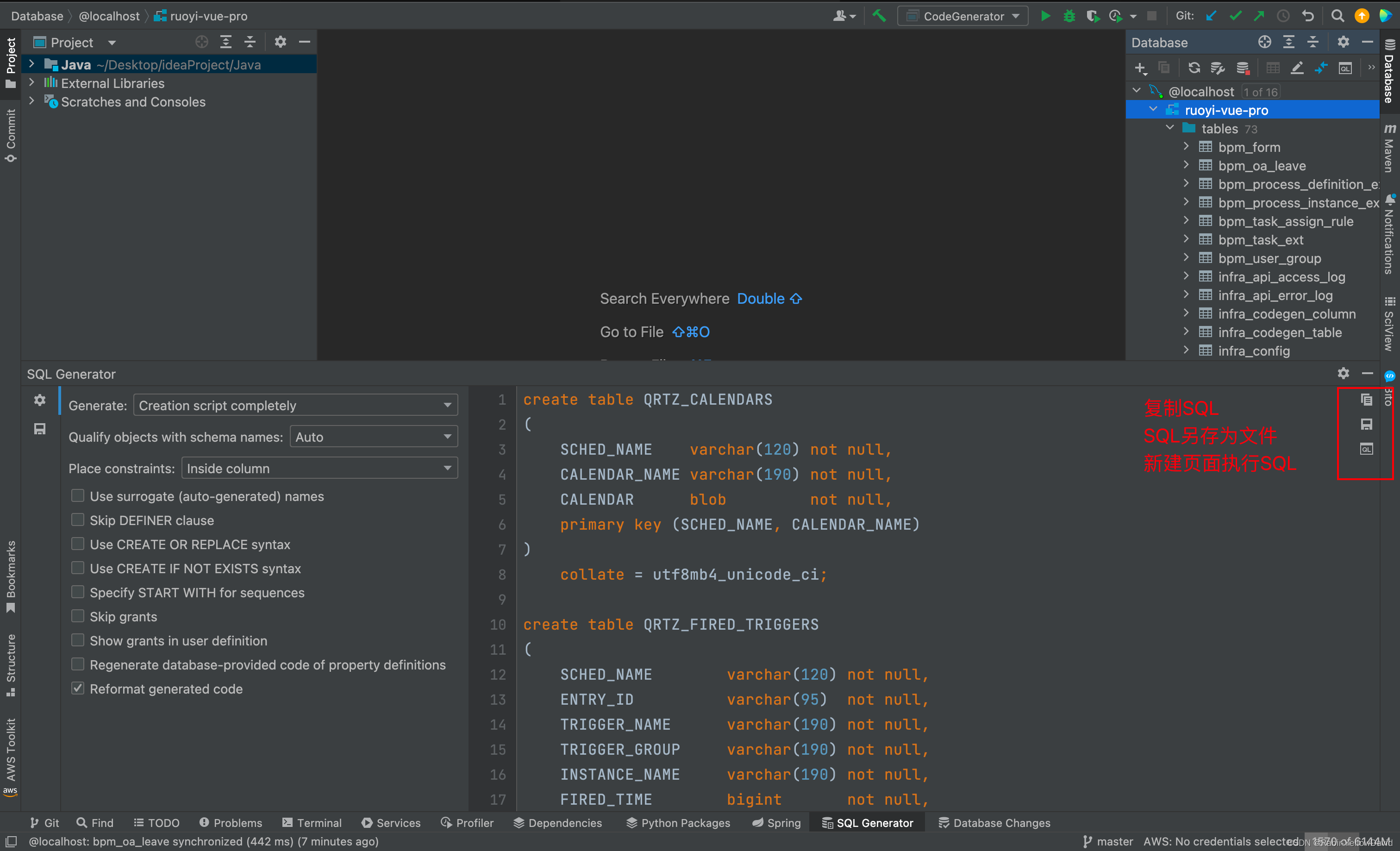Add a new data source with the plus icon

coord(1140,68)
